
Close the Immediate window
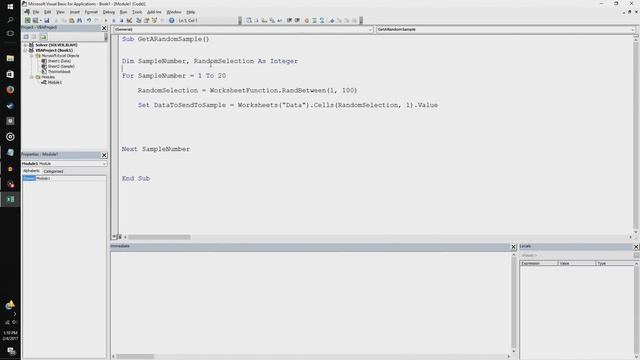514,247
